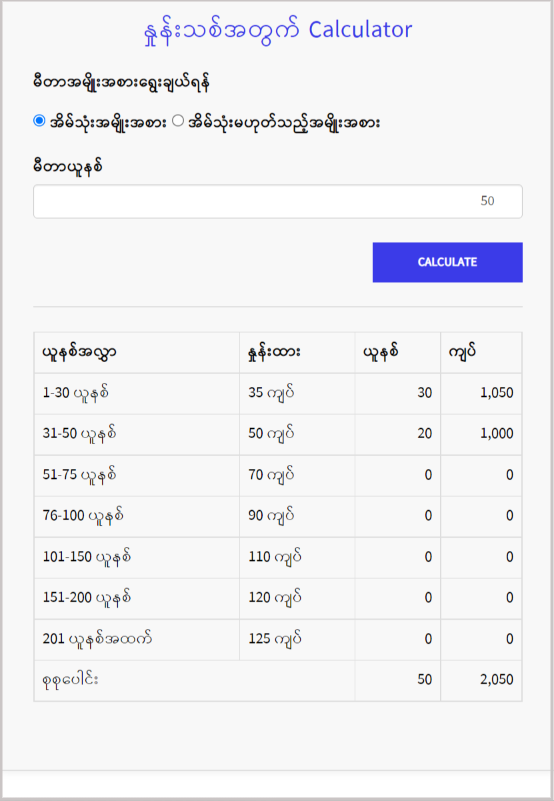
Task: Select the အိမ်သုံးမဟုတ်သည့်အမျိုးအစား radio option
Action: 178,121
